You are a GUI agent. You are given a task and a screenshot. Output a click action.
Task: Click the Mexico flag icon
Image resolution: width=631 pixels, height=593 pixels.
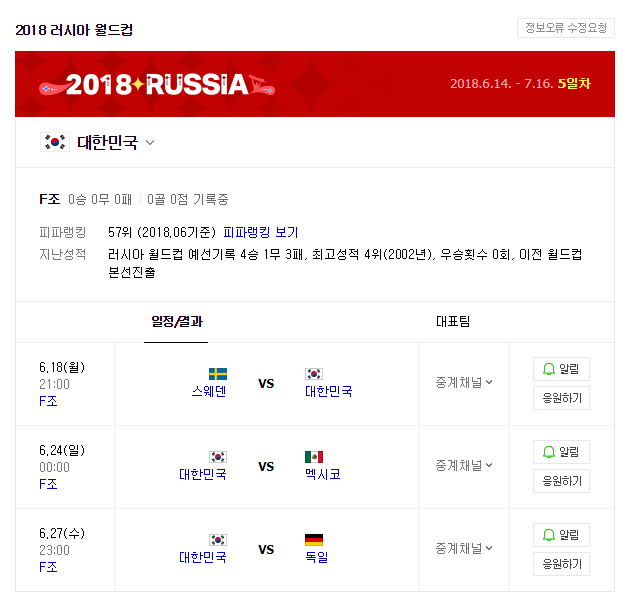point(314,457)
